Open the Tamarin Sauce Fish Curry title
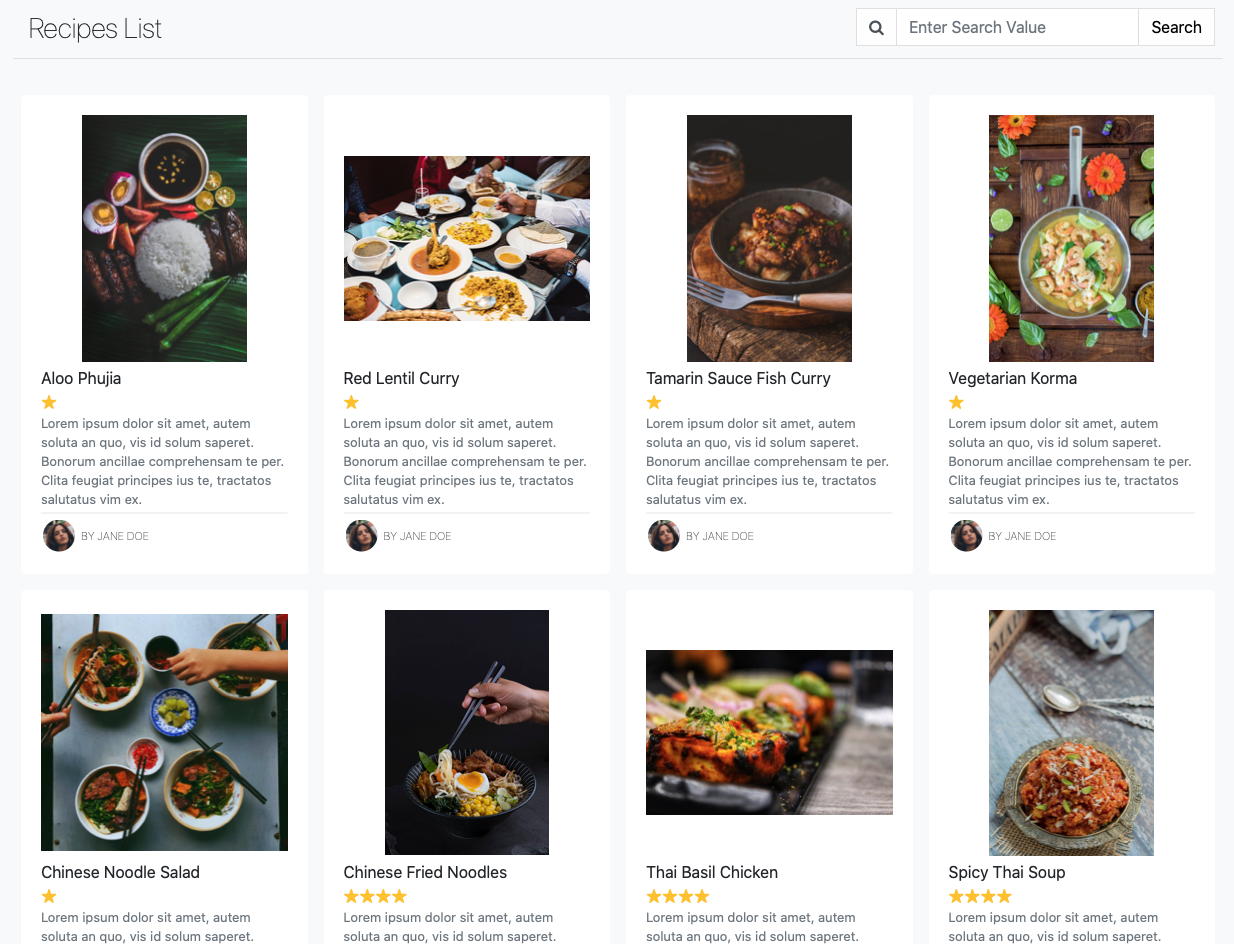1234x944 pixels. 738,378
